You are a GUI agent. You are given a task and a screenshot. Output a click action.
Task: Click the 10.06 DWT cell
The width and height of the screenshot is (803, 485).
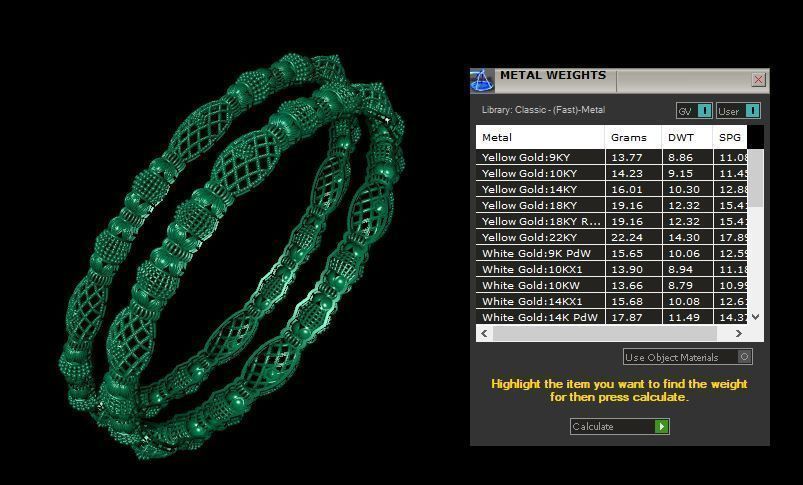[x=687, y=253]
